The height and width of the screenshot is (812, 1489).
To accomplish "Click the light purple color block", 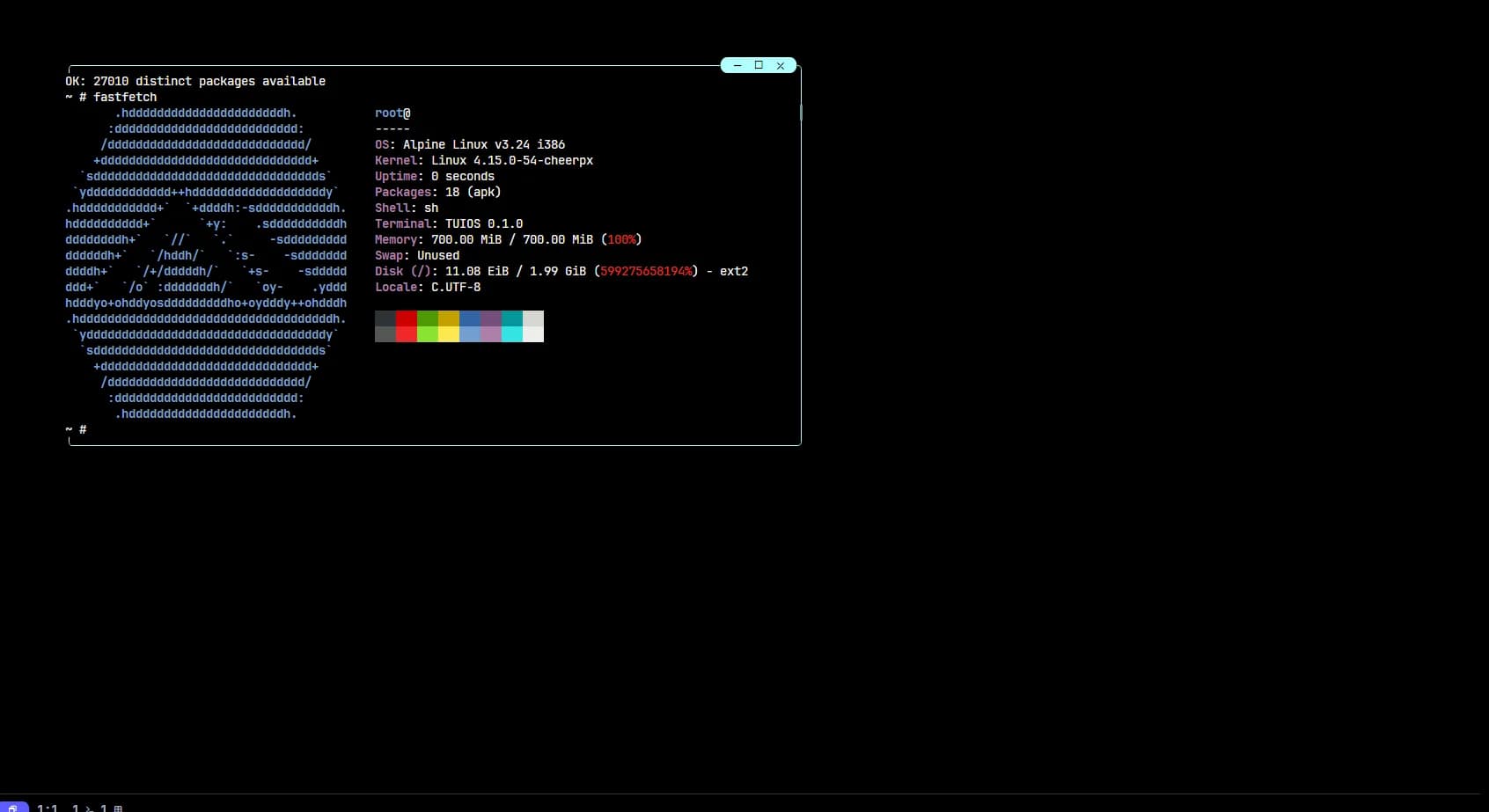I will tap(491, 334).
